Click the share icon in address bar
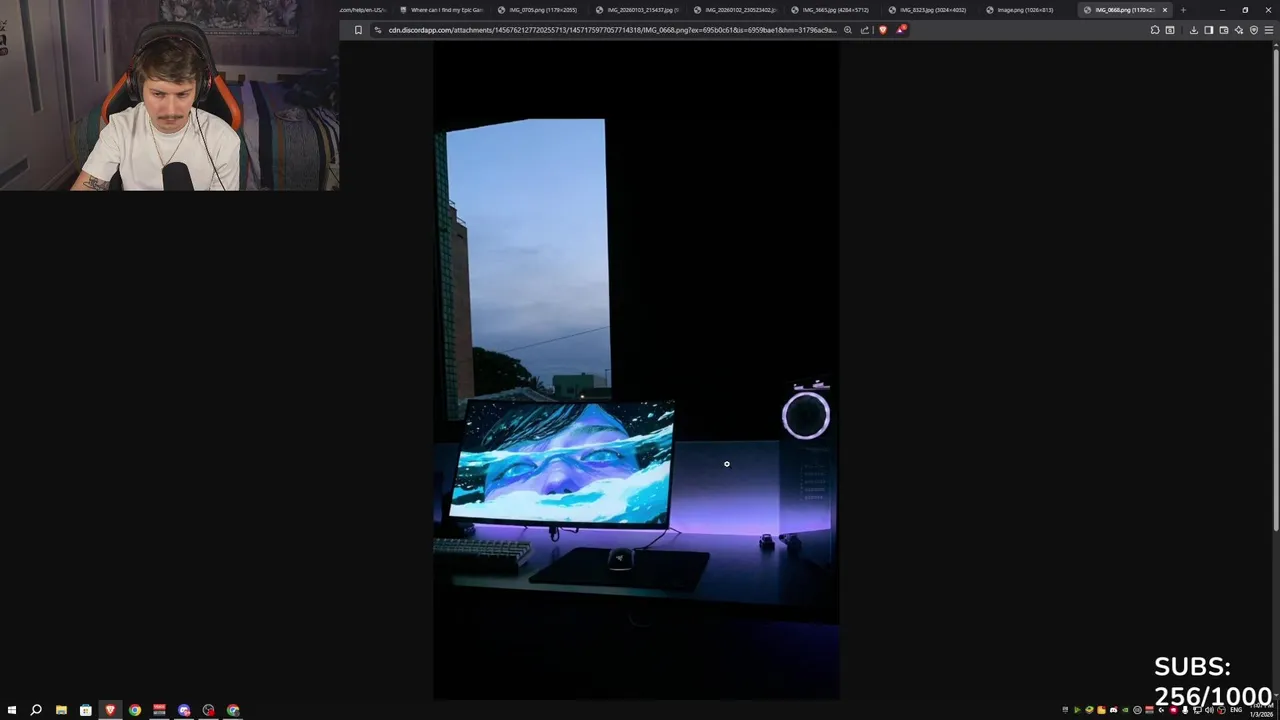Image resolution: width=1280 pixels, height=720 pixels. point(865,30)
